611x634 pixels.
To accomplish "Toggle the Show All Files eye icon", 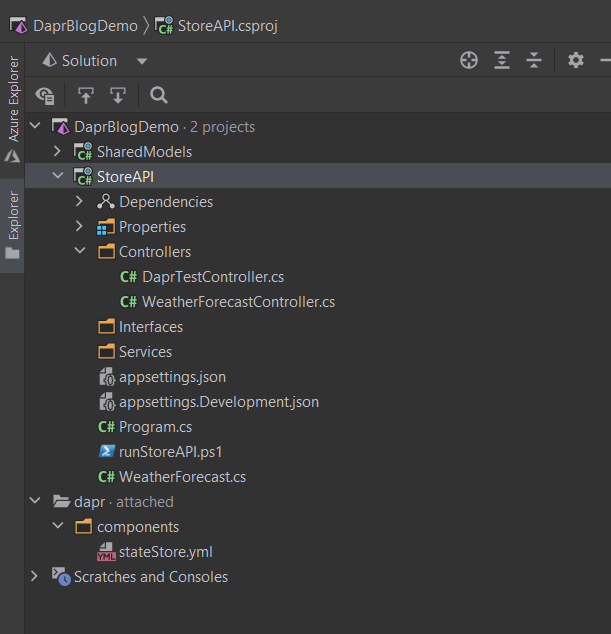I will pyautogui.click(x=45, y=95).
